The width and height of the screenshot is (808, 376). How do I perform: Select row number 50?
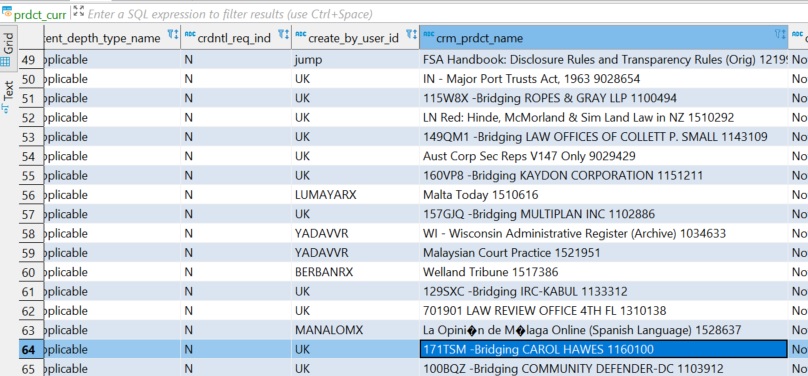pos(31,79)
